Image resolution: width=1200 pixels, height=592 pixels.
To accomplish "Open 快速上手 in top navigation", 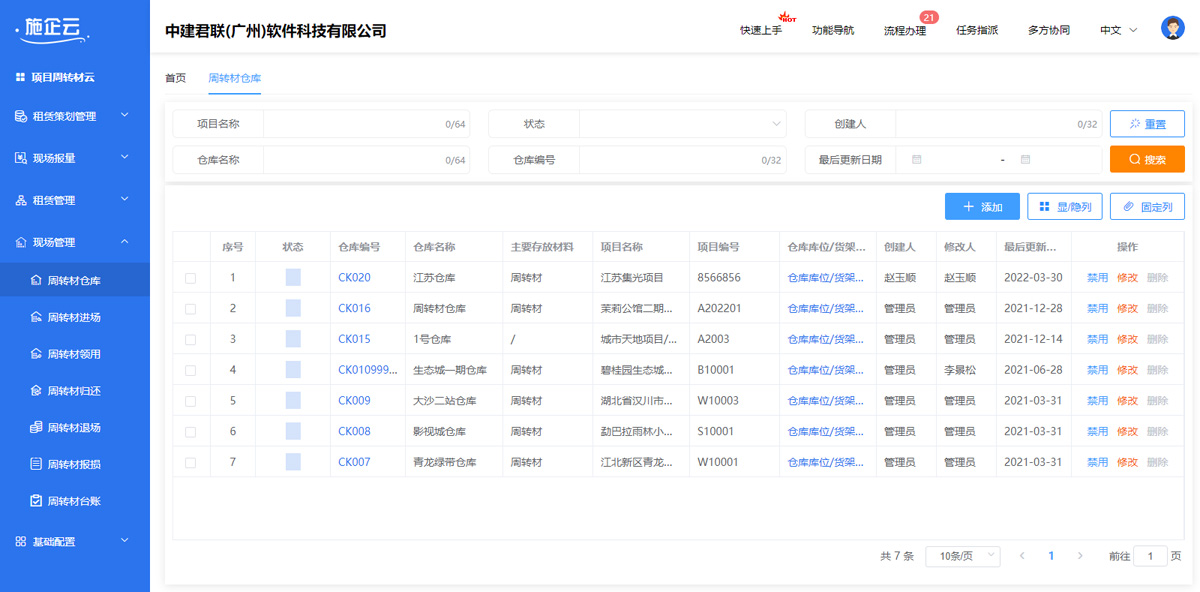I will [x=761, y=30].
